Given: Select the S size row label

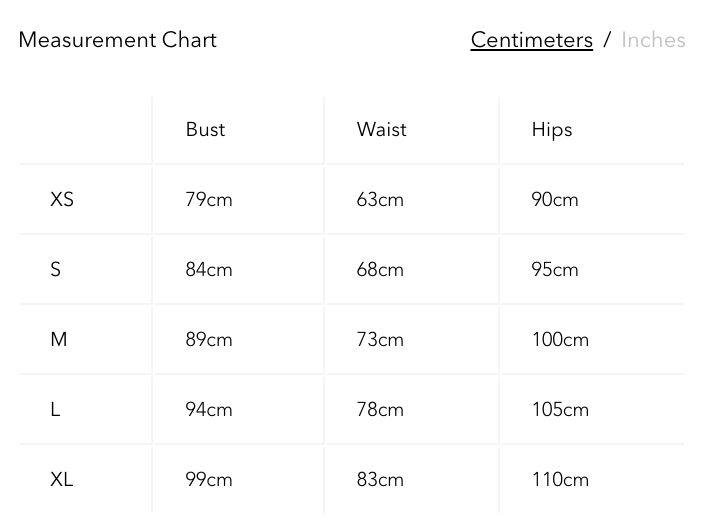Looking at the screenshot, I should (x=55, y=269).
